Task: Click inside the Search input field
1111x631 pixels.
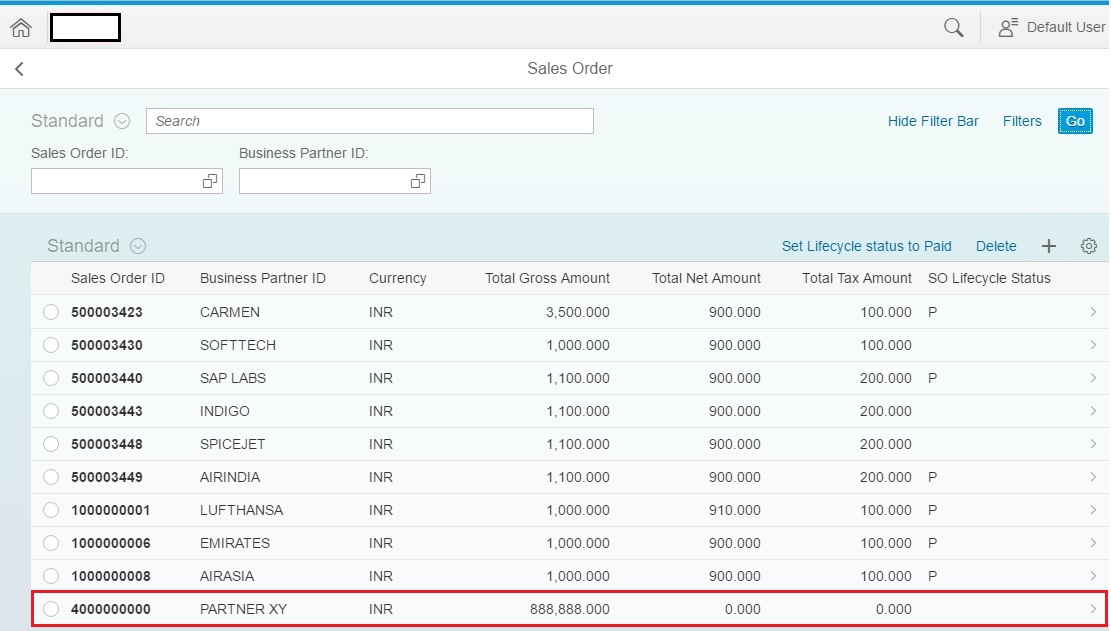Action: 370,120
